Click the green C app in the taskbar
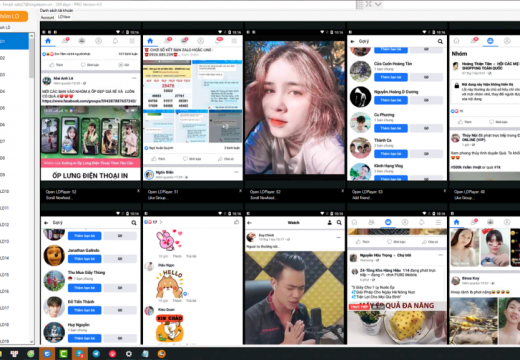This screenshot has width=520, height=360. point(63,354)
